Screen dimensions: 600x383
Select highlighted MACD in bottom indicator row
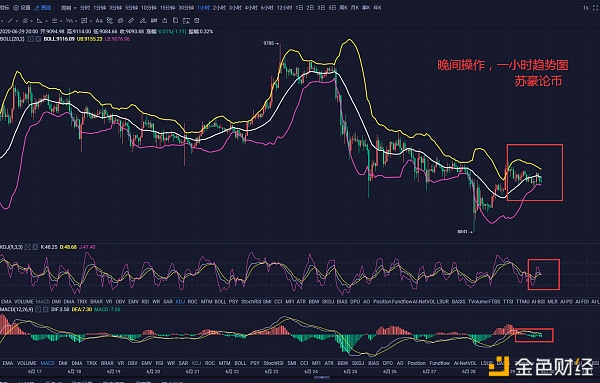pyautogui.click(x=47, y=363)
